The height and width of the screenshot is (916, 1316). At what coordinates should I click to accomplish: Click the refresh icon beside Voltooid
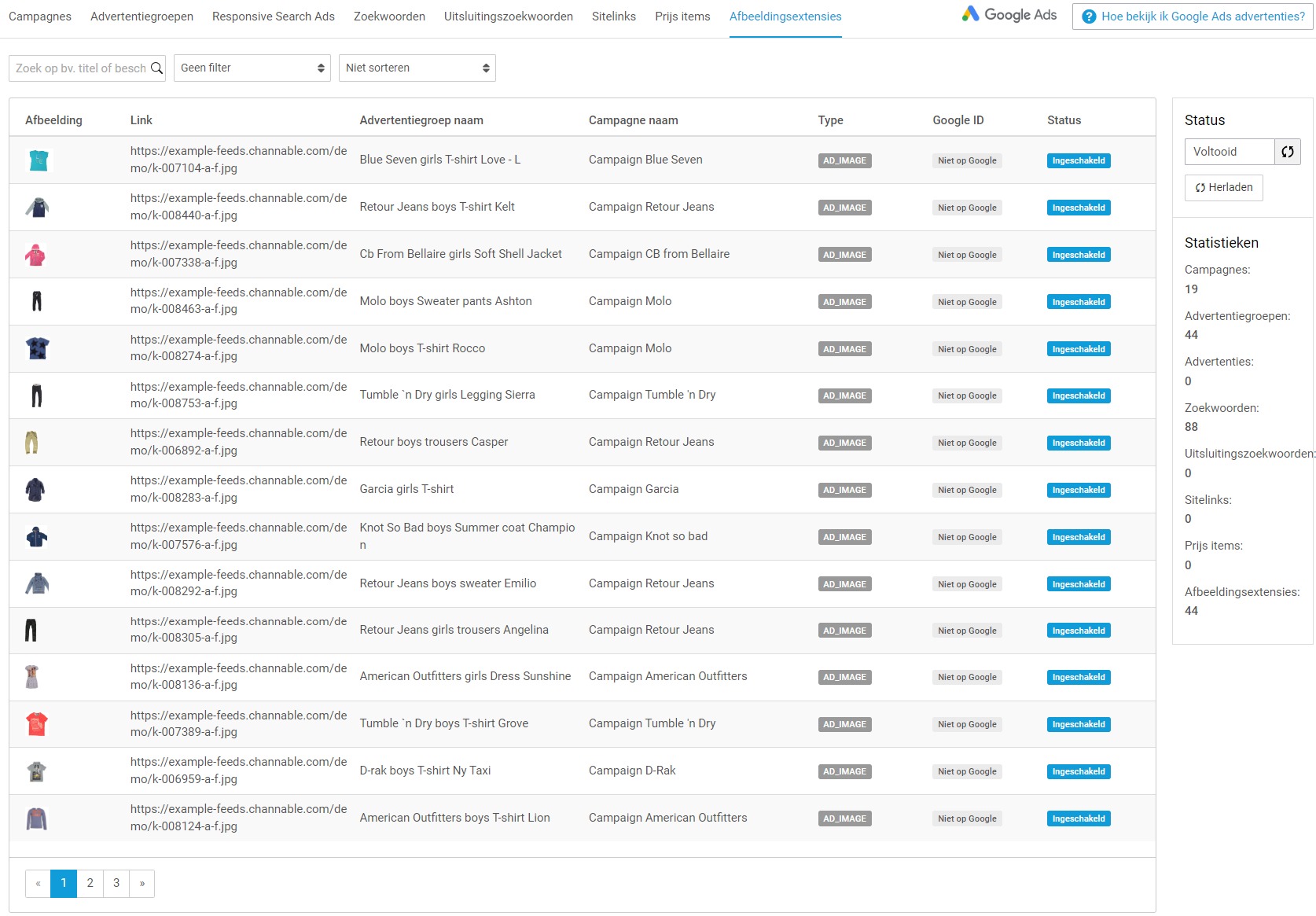[x=1287, y=152]
